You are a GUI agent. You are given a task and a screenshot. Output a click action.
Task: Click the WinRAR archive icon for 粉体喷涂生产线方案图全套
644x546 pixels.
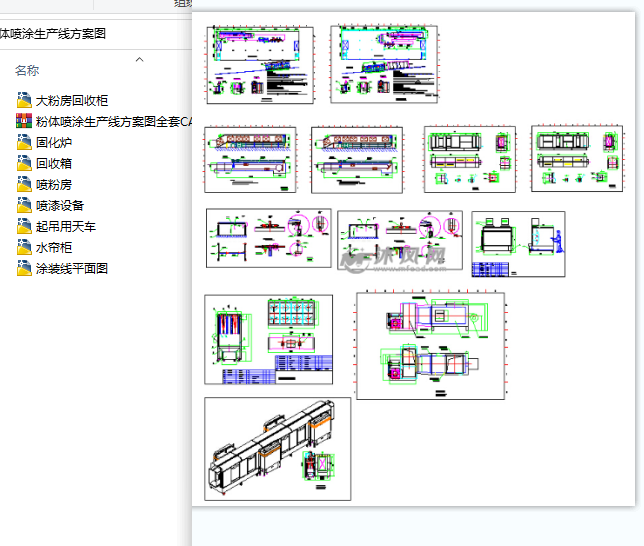[24, 121]
